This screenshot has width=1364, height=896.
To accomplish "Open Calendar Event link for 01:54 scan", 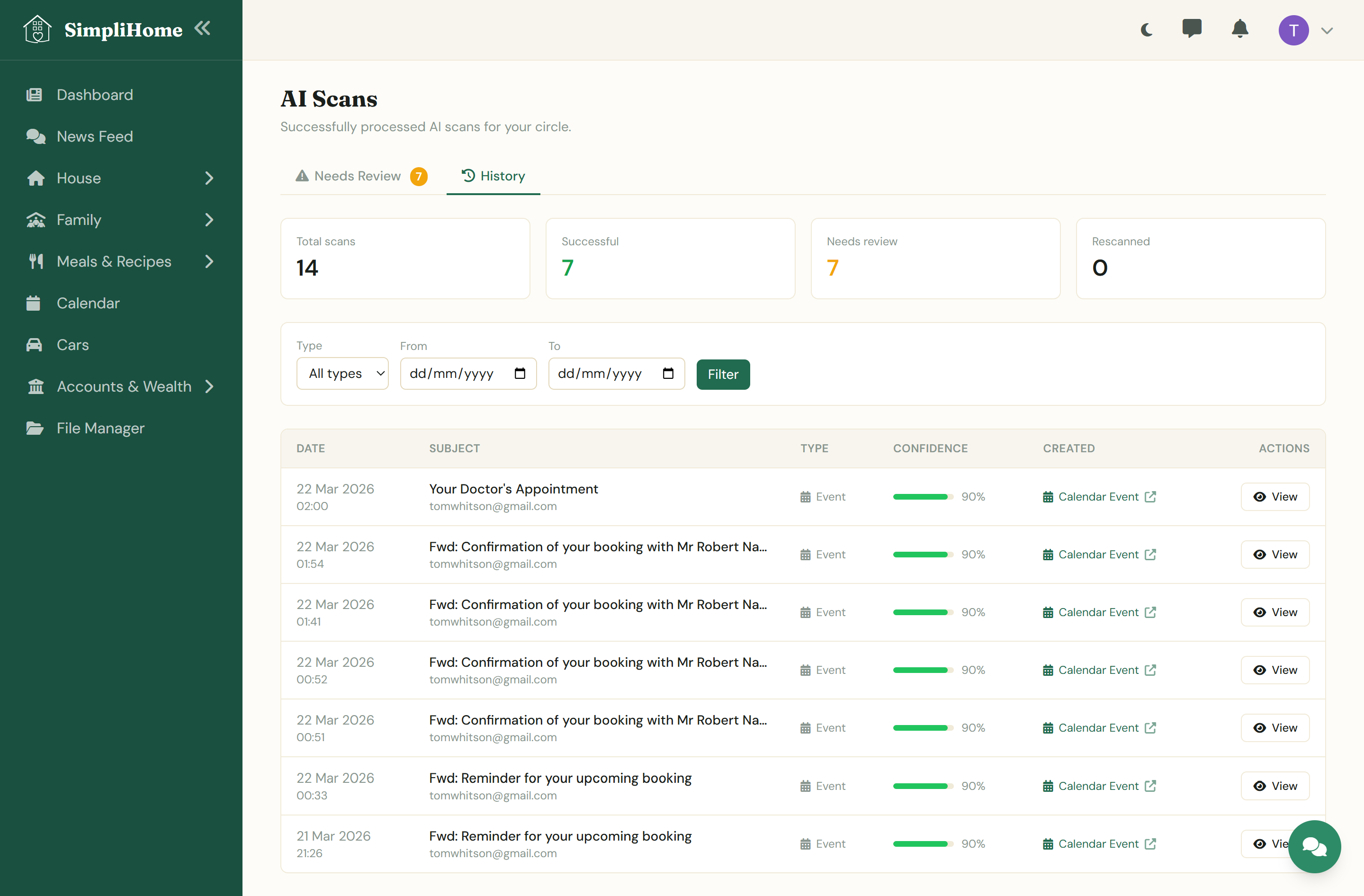I will pos(1099,555).
